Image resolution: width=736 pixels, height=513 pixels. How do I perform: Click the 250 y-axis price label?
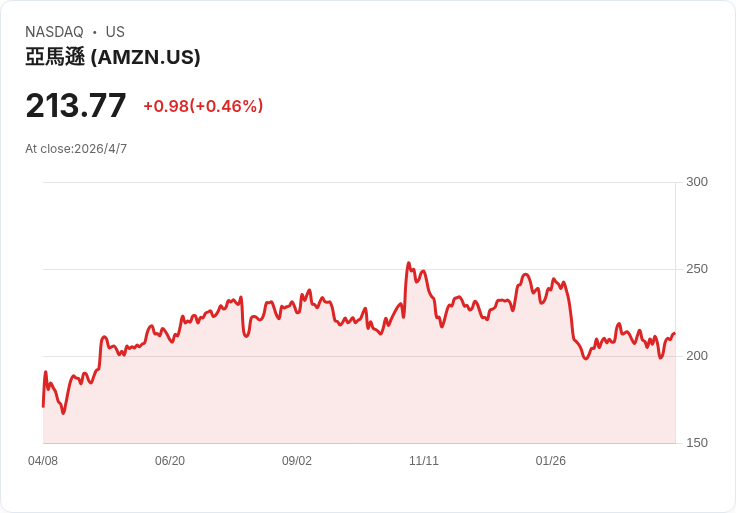[x=697, y=269]
